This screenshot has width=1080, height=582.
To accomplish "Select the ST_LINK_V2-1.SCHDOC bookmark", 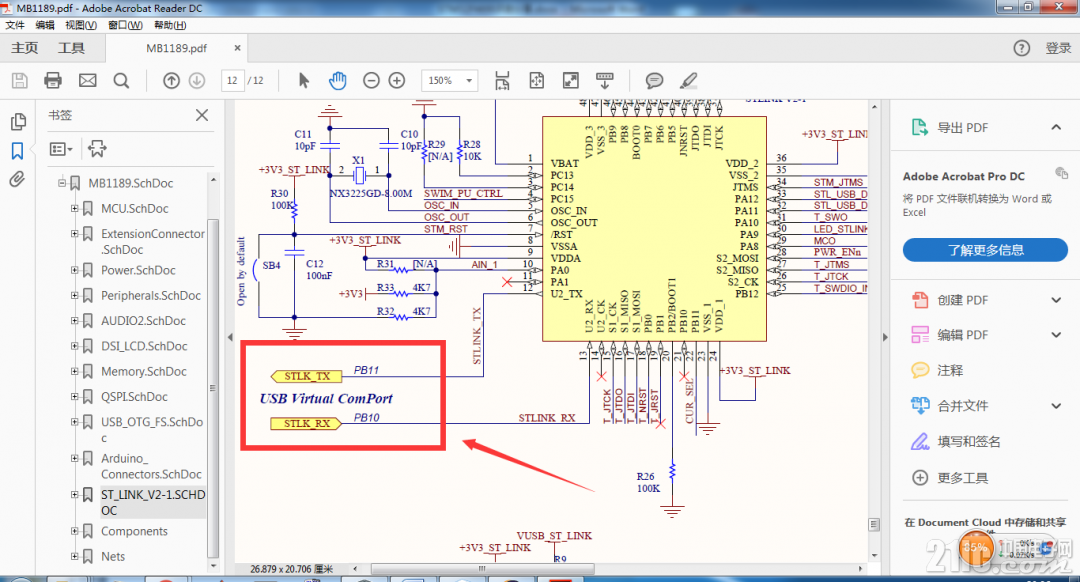I will coord(153,503).
